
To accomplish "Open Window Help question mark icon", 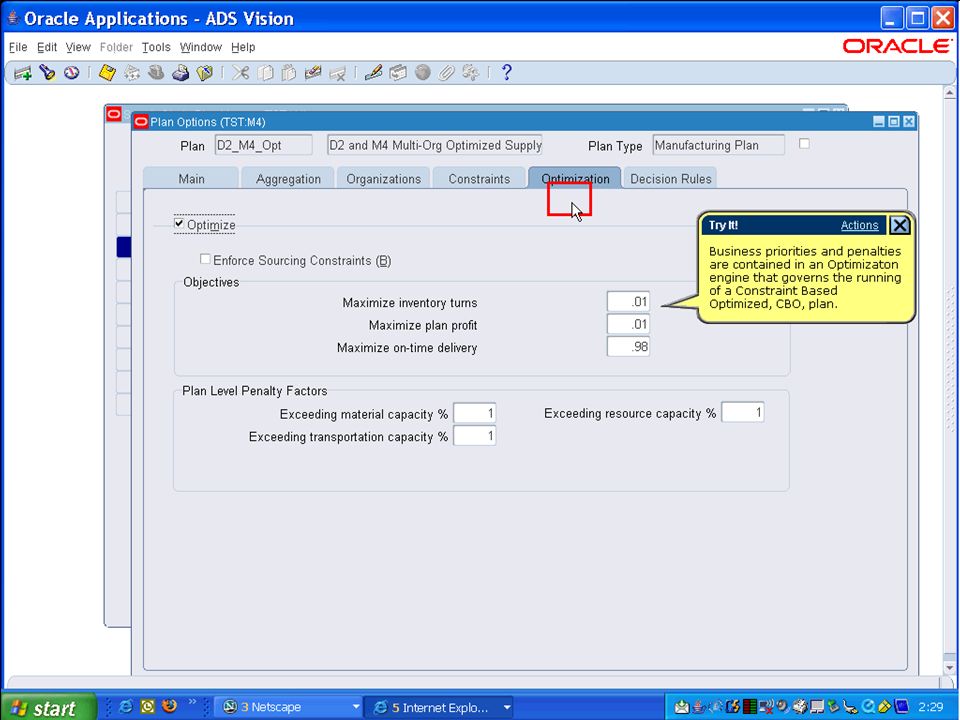I will click(506, 73).
